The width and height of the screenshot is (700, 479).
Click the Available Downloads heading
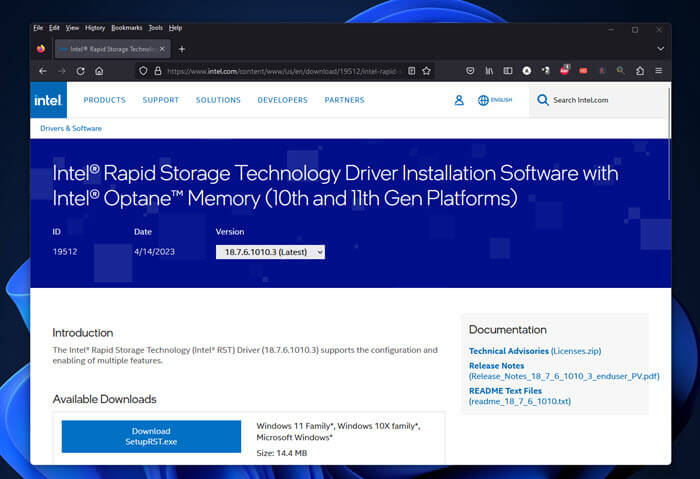click(104, 399)
